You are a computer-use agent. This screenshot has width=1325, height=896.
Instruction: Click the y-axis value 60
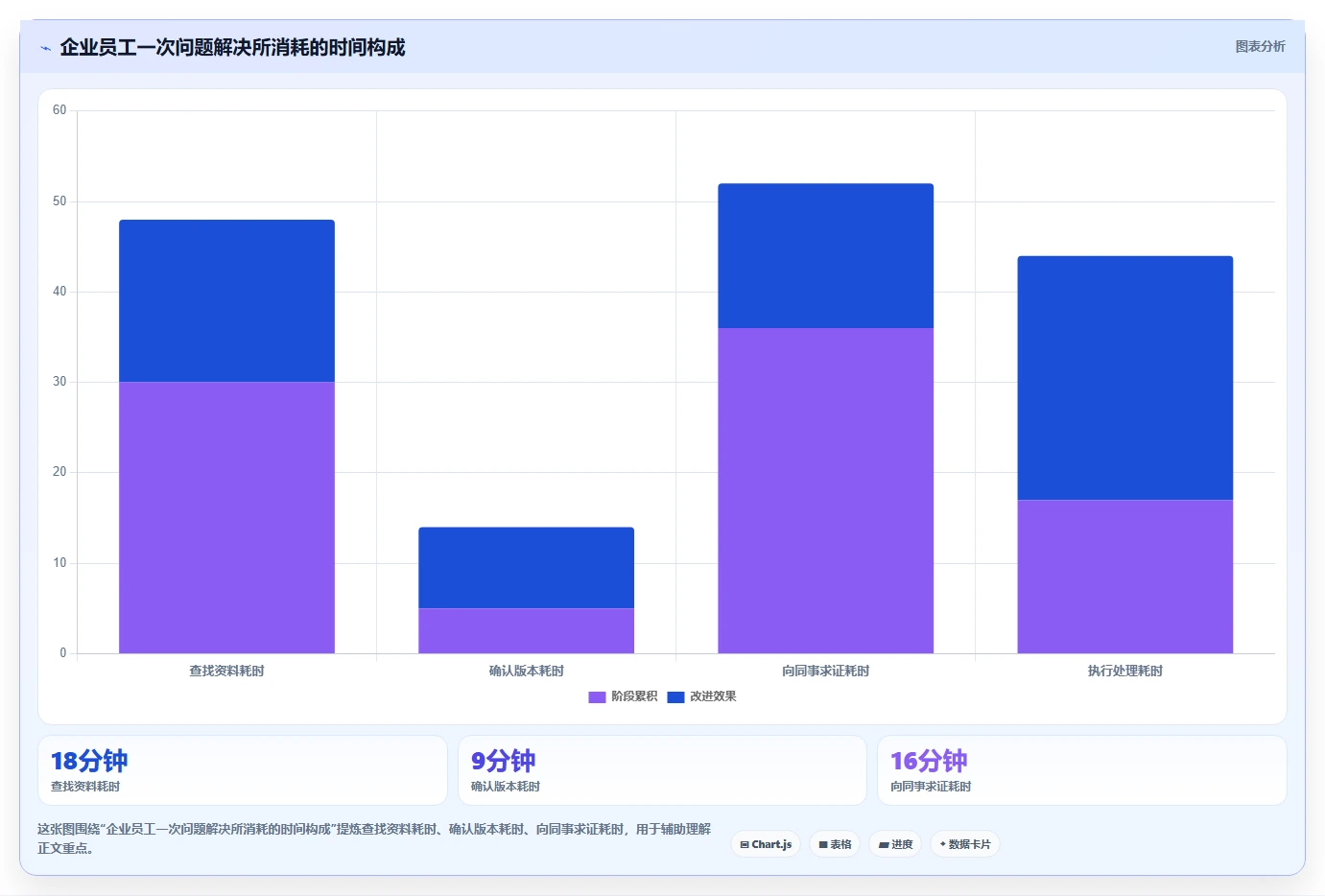point(59,110)
